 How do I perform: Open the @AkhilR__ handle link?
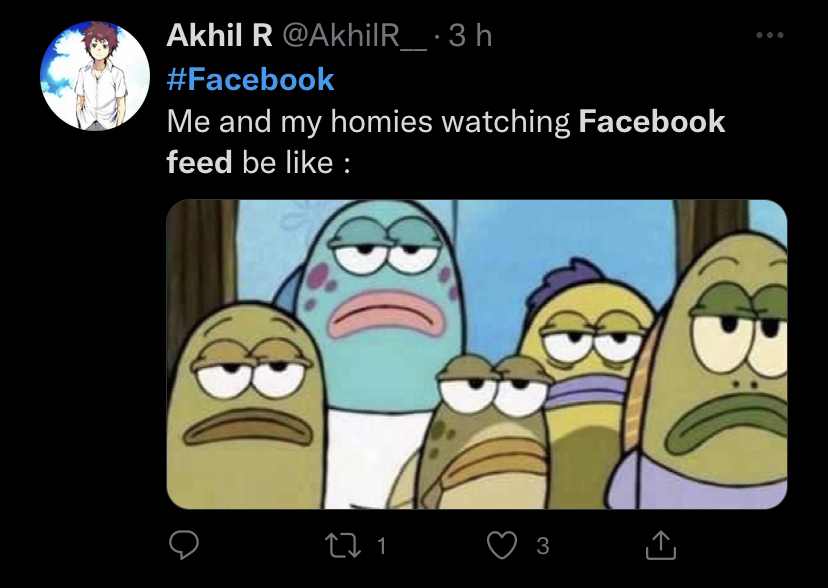coord(355,36)
